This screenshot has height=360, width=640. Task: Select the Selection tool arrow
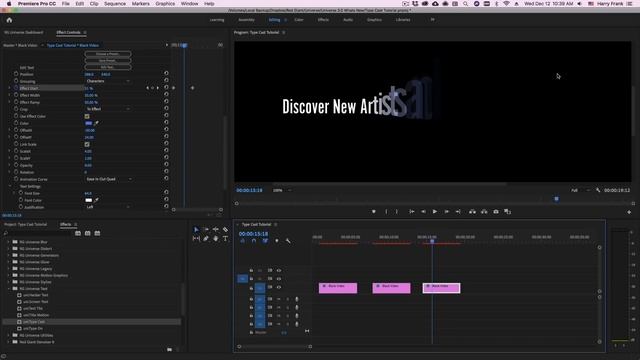click(x=196, y=229)
